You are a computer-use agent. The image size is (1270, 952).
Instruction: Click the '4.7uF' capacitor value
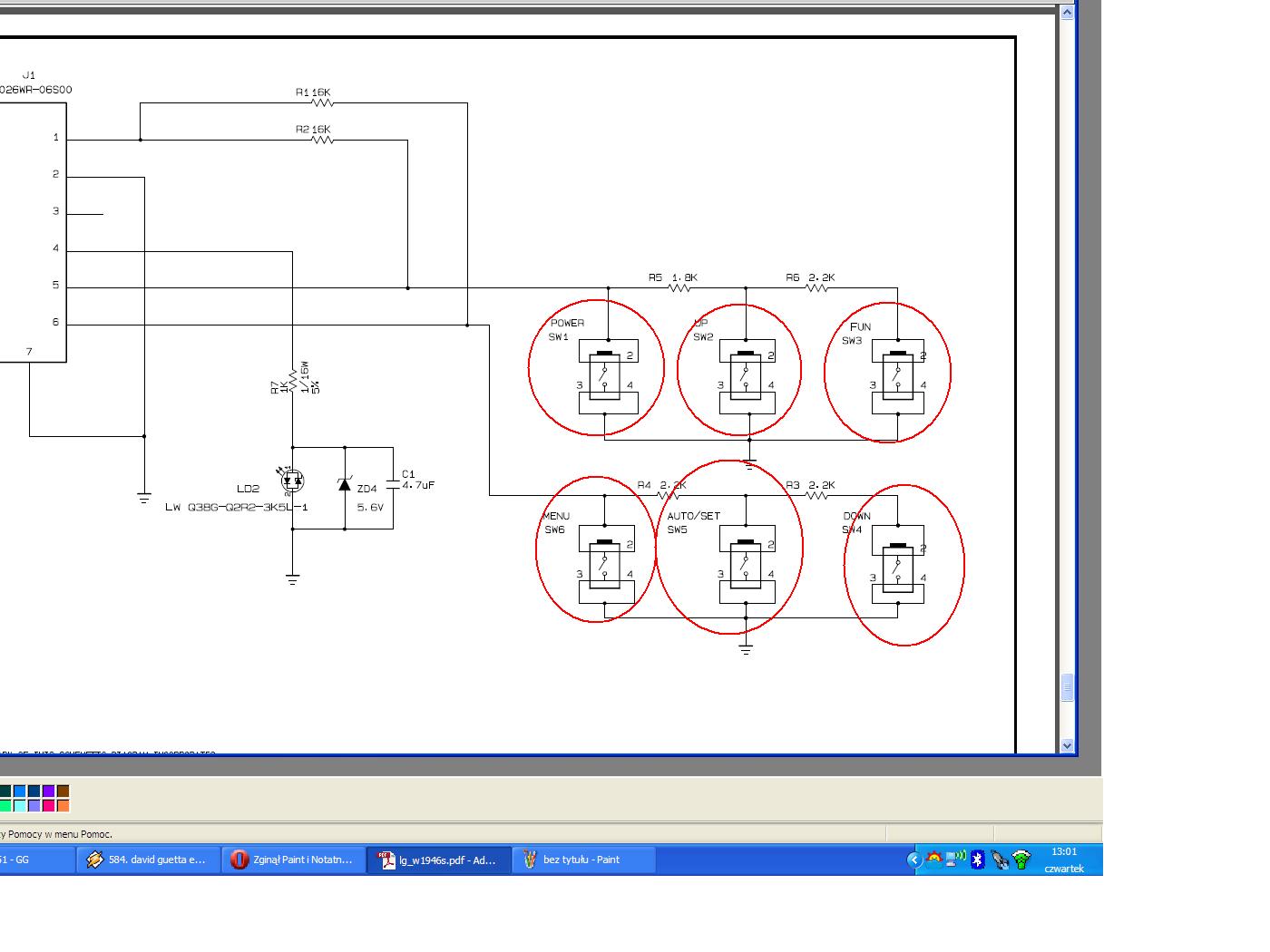tap(418, 485)
